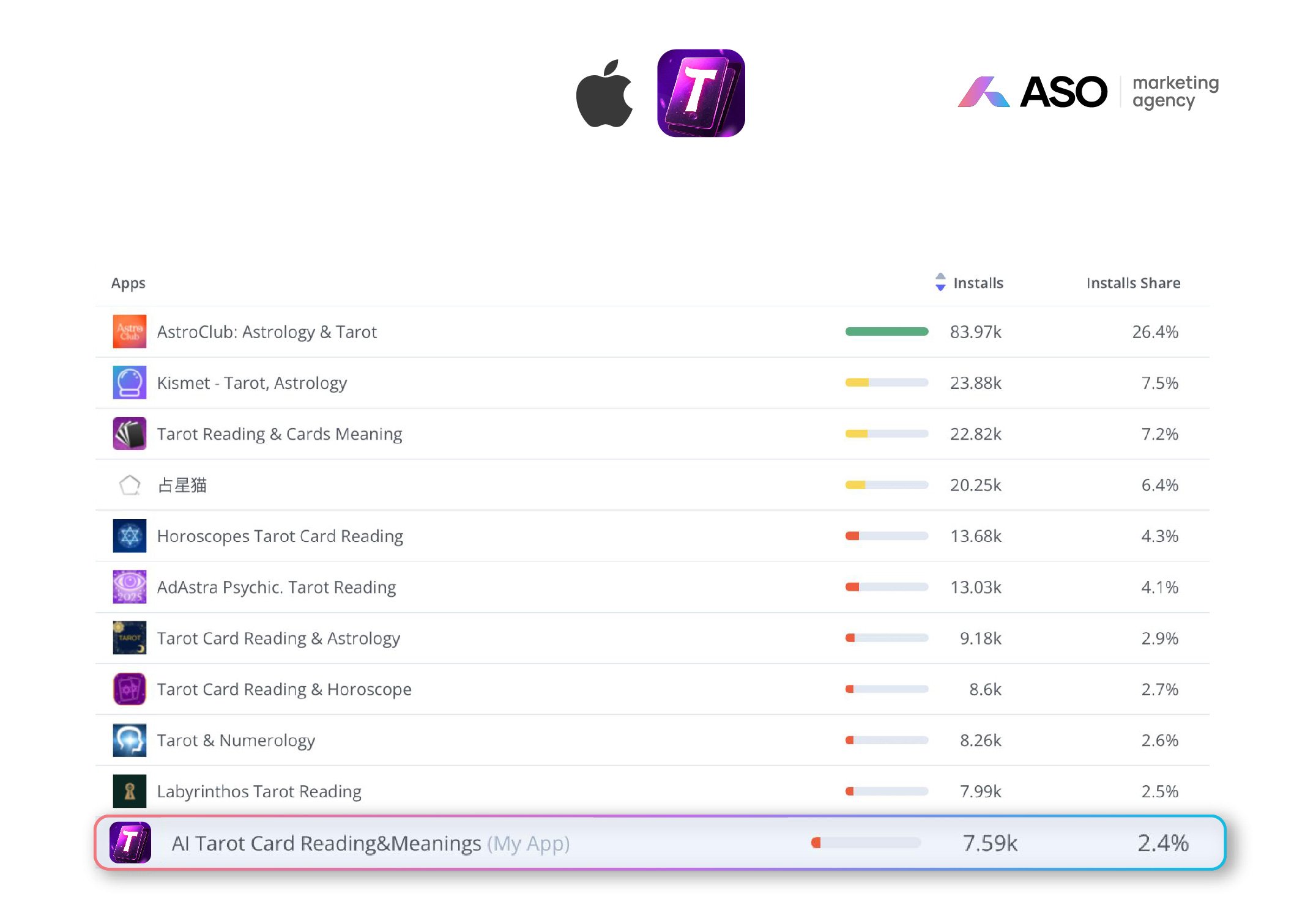Open Horoscopes Tarot Card Reading icon
The width and height of the screenshot is (1305, 924).
click(x=130, y=536)
